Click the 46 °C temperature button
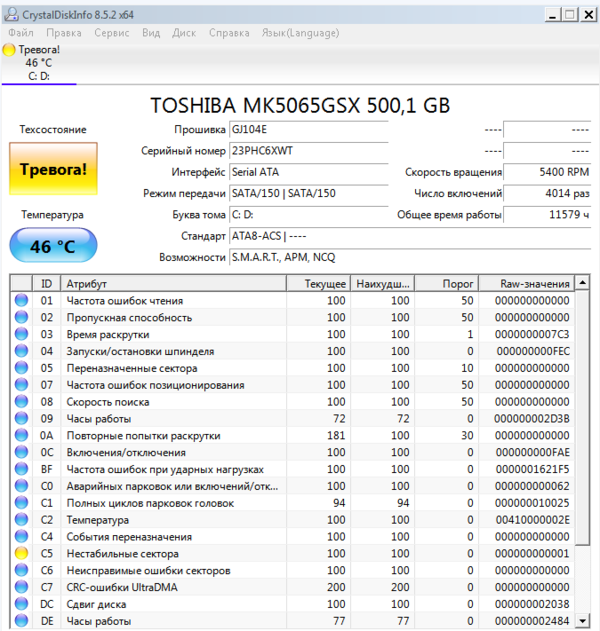 point(53,245)
